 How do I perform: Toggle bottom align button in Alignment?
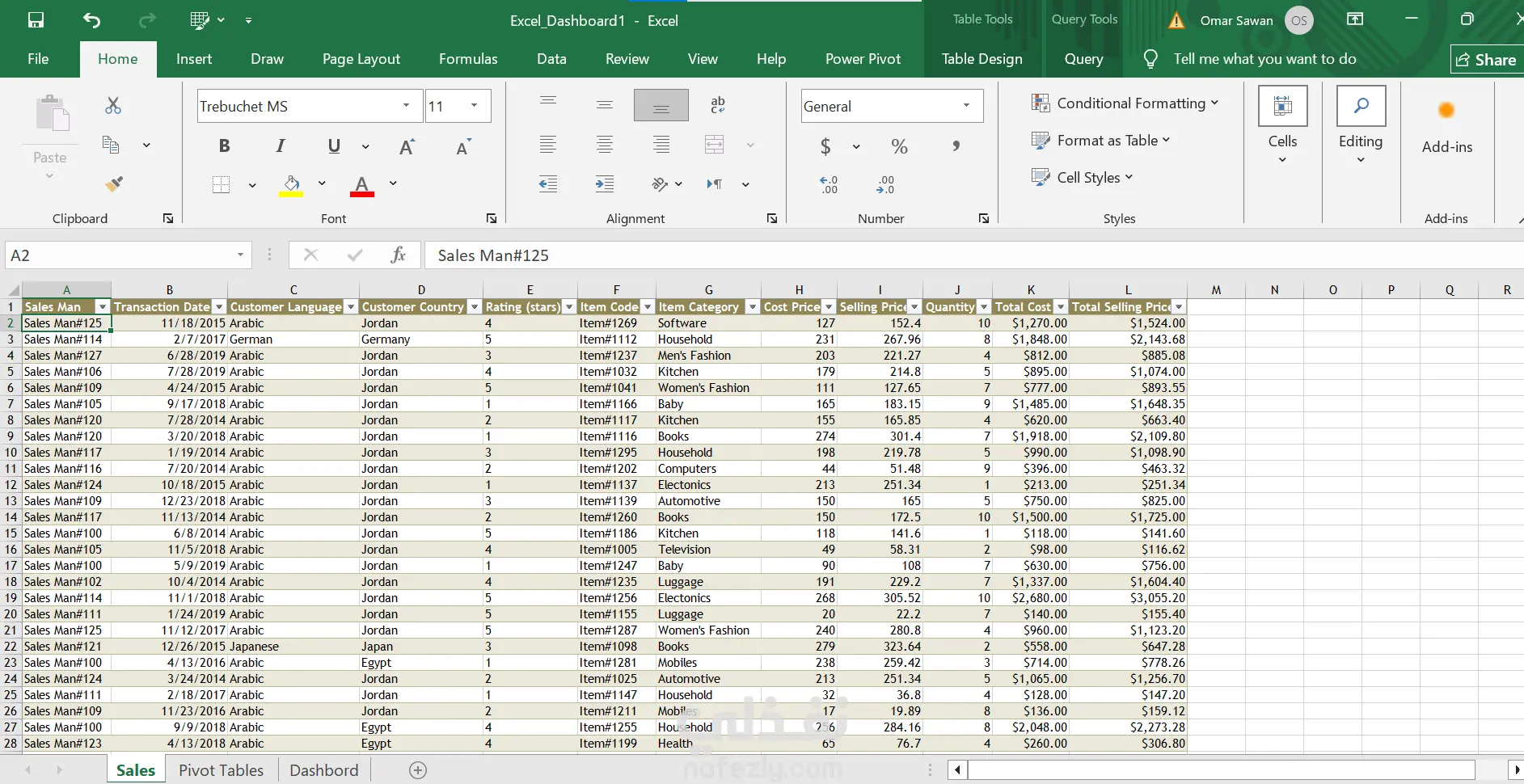pos(661,106)
